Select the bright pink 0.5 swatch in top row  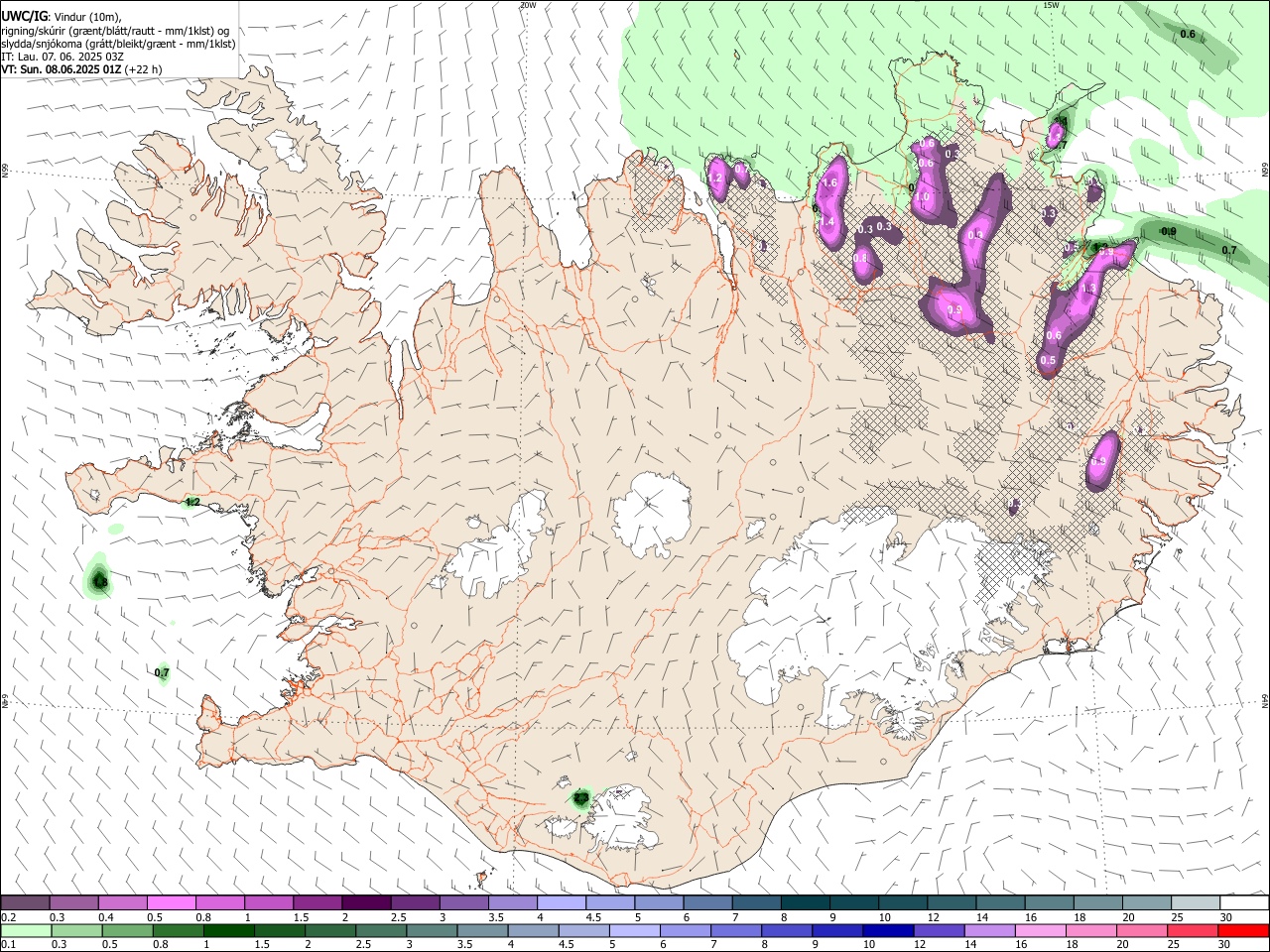click(172, 902)
